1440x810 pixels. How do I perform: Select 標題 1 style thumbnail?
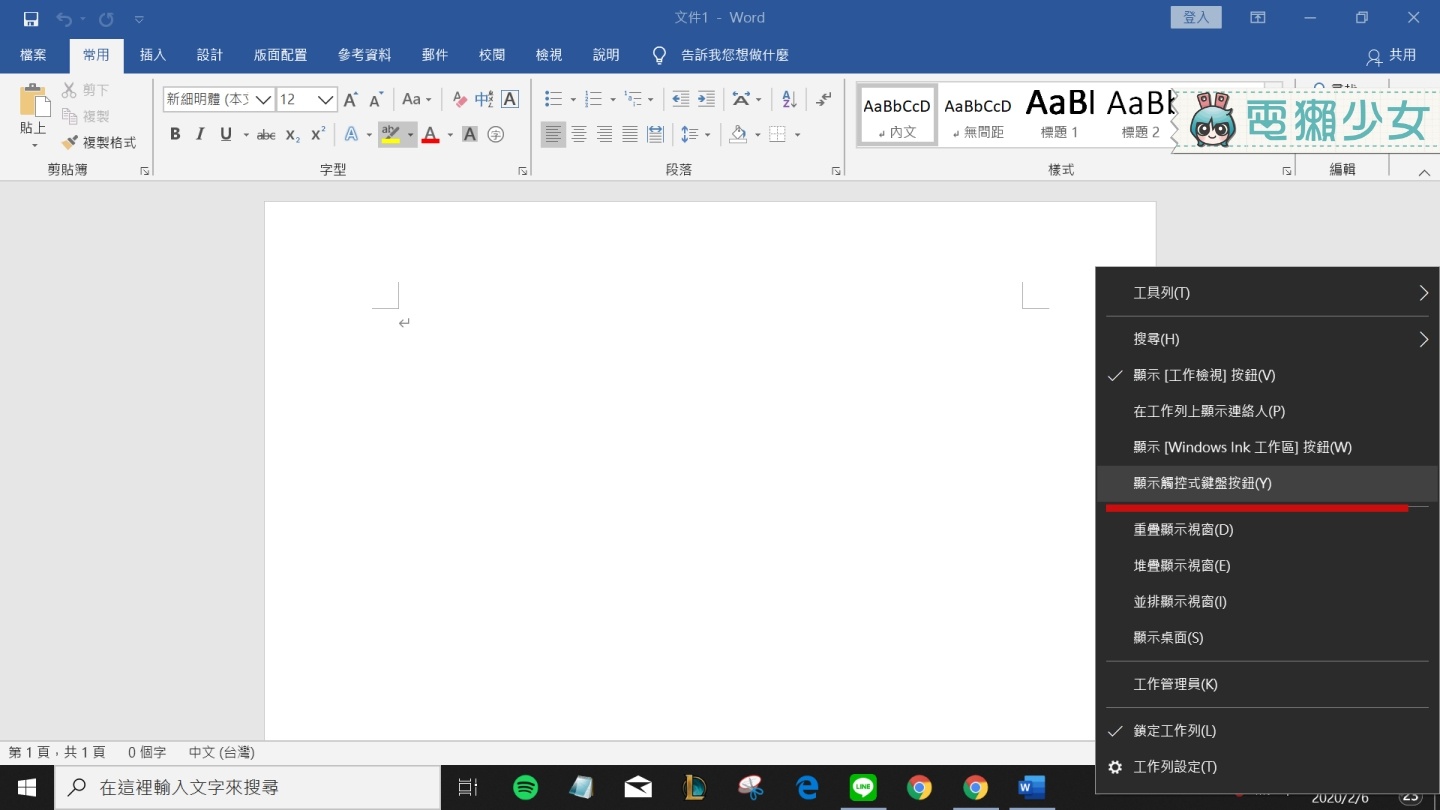point(1059,115)
